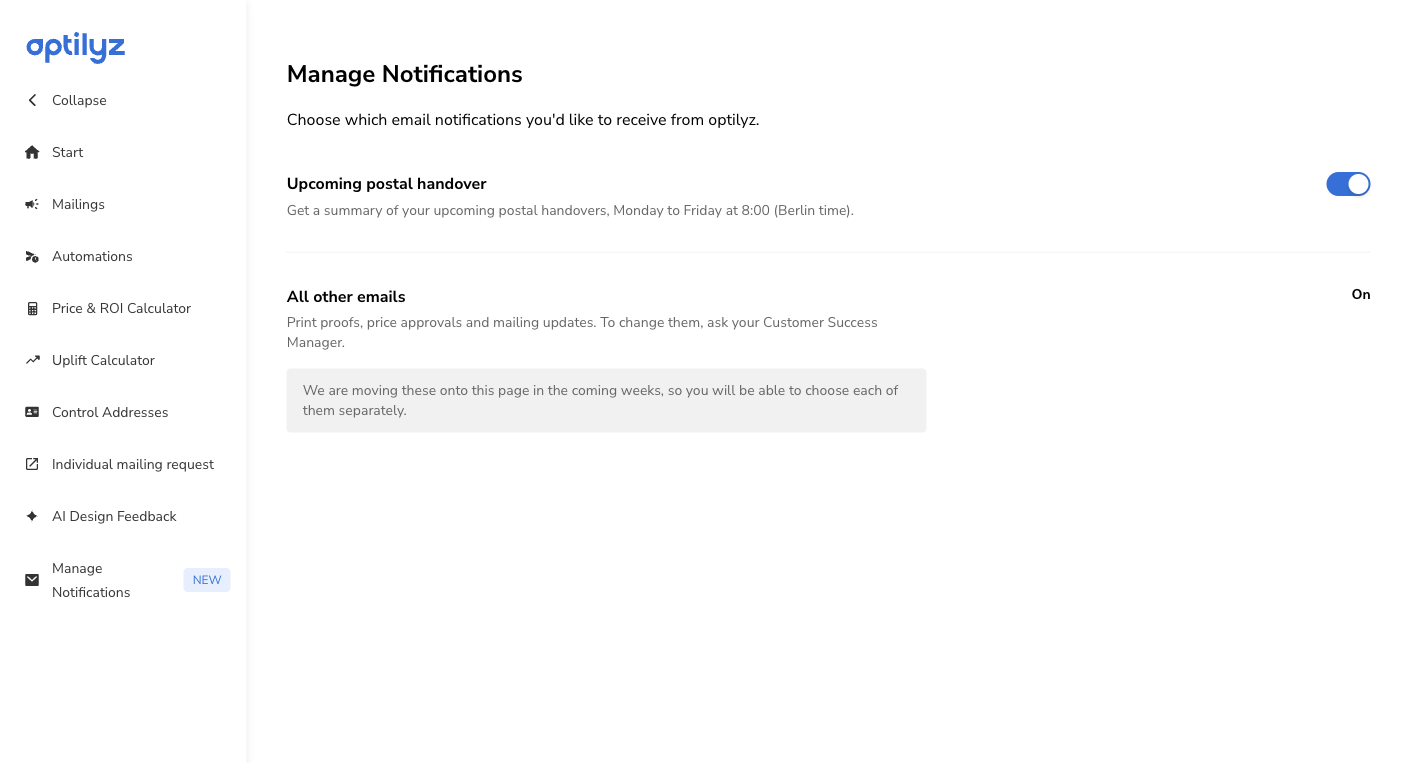Viewport: 1419px width, 763px height.
Task: Click the Uplift Calculator trend icon
Action: tap(32, 360)
